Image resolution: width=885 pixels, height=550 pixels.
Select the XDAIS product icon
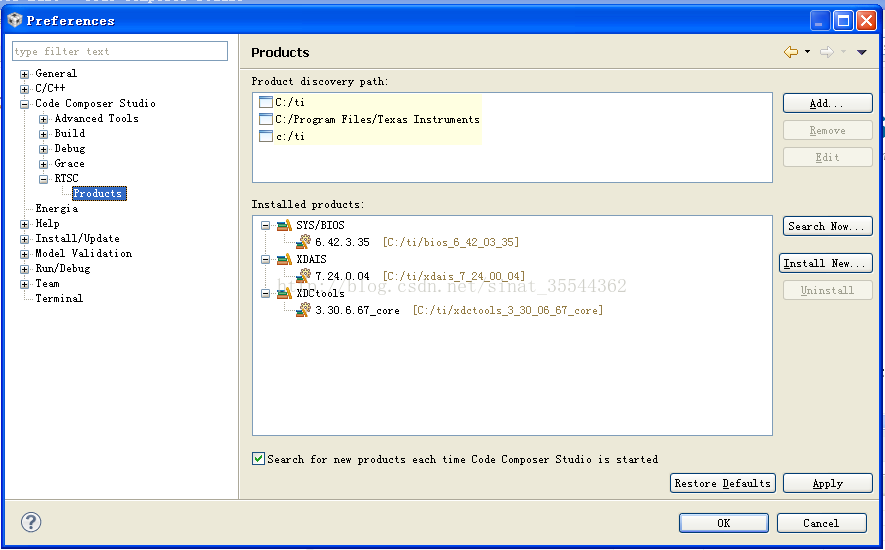284,259
